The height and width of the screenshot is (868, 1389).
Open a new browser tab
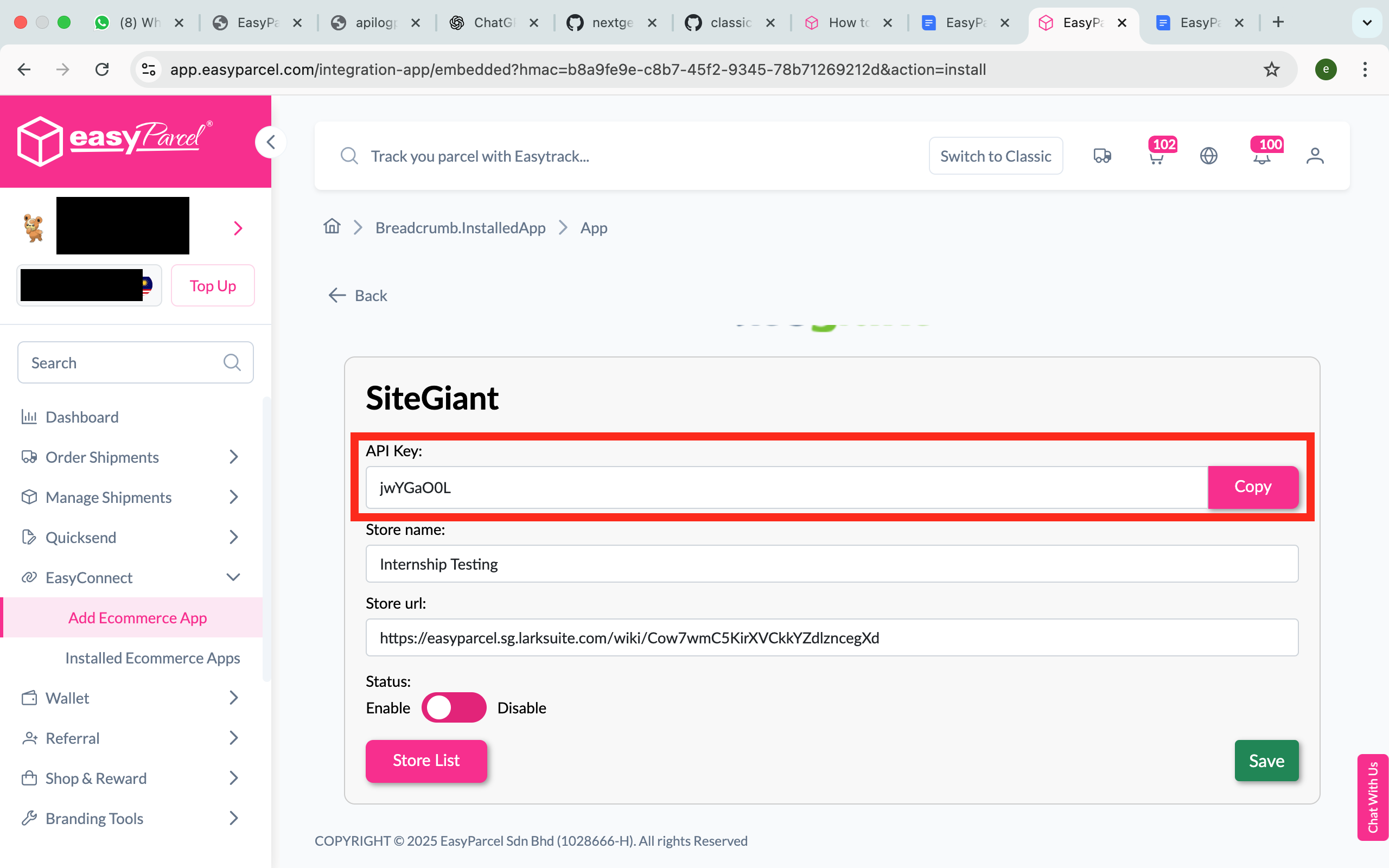1278,22
